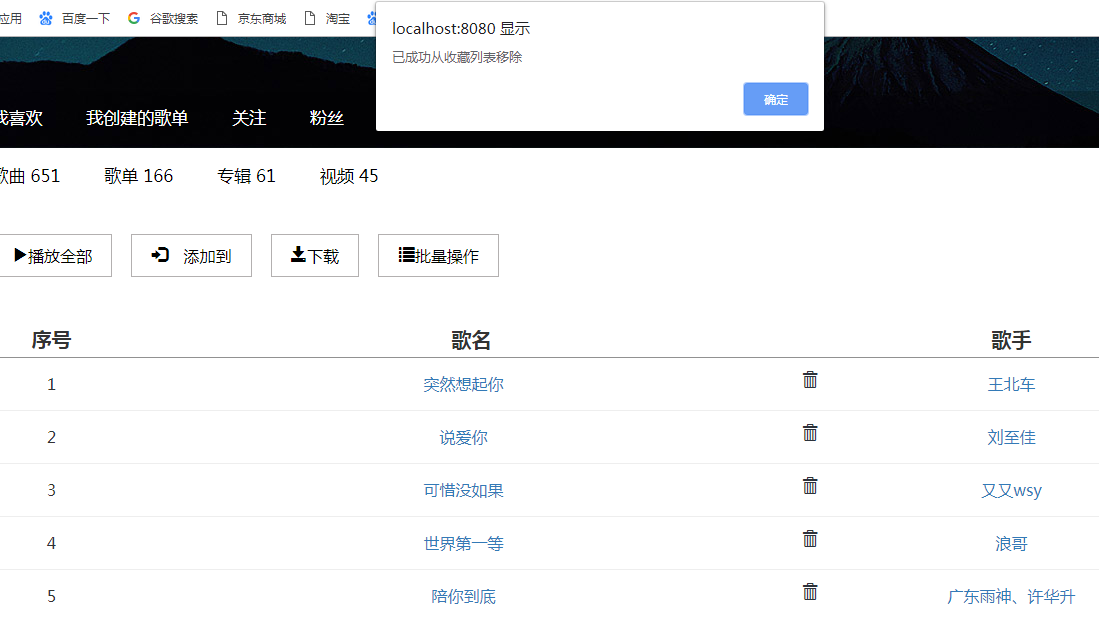The height and width of the screenshot is (617, 1099).
Task: Select the 我喜欢 tab
Action: point(21,118)
